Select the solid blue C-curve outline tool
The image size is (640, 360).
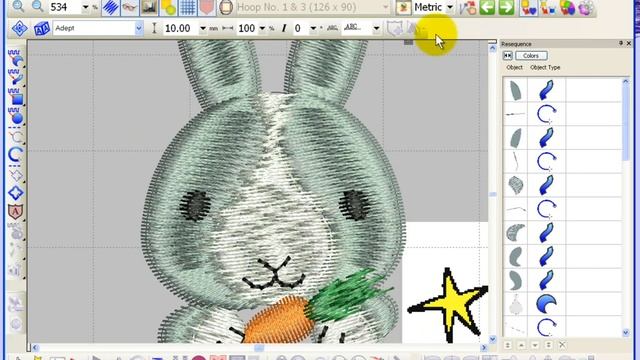click(x=16, y=155)
